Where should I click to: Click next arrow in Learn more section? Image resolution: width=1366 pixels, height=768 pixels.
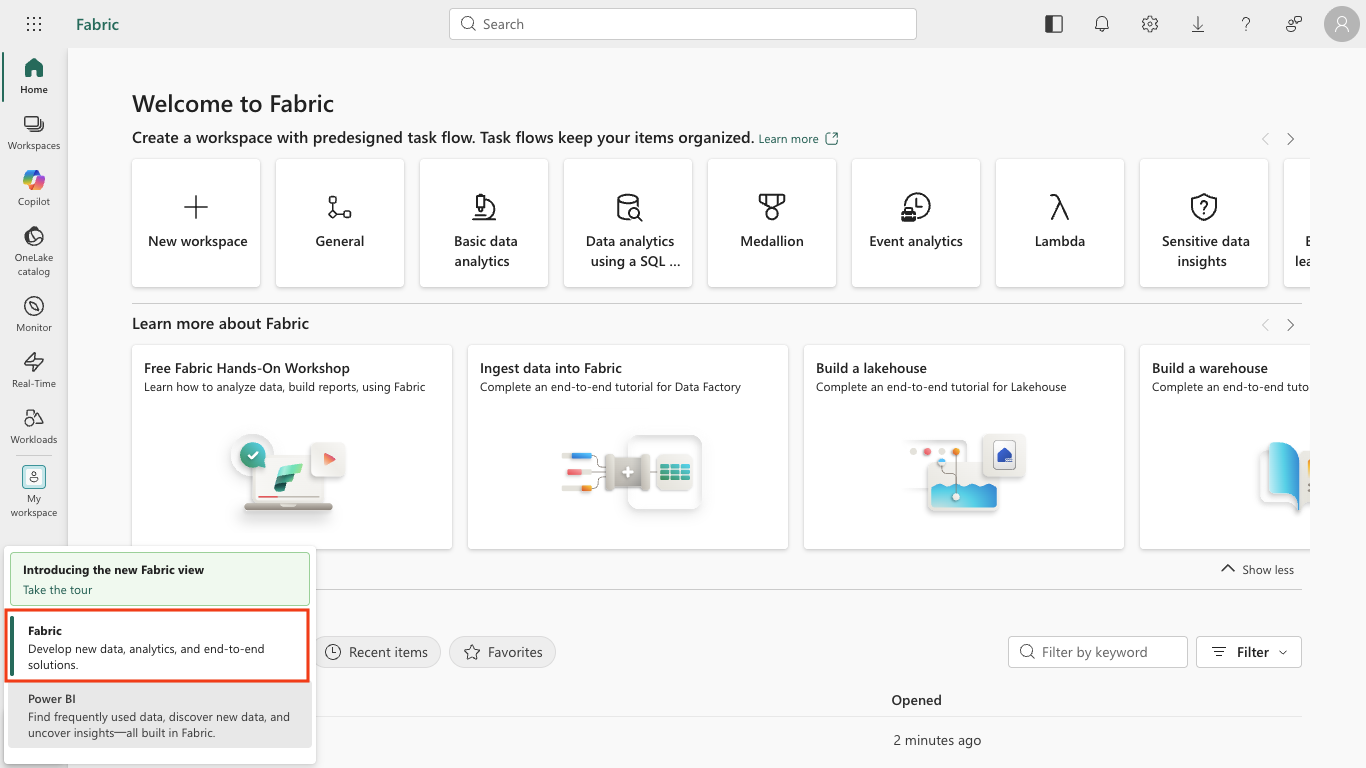[1291, 325]
